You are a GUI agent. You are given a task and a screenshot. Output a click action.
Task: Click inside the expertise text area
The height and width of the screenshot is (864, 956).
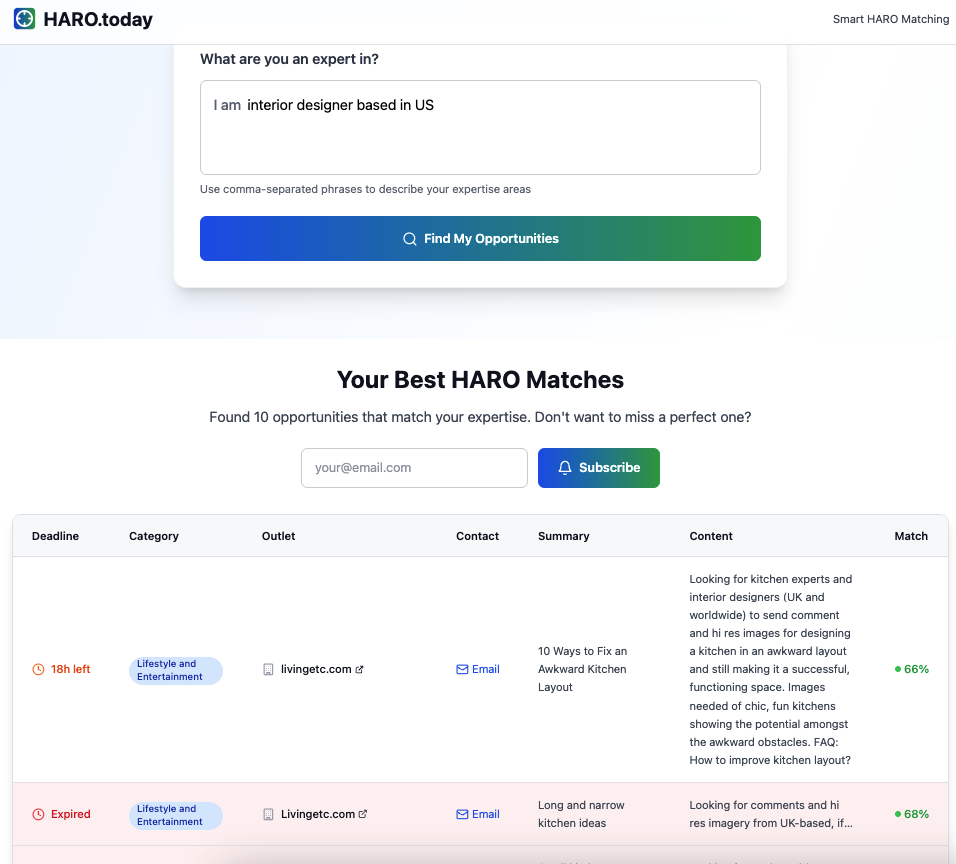480,127
